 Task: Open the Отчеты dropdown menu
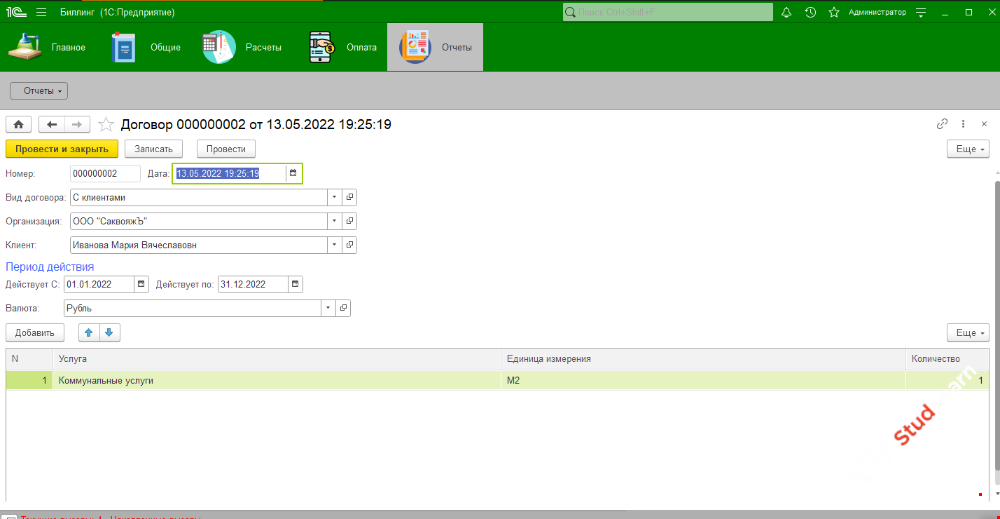[38, 91]
